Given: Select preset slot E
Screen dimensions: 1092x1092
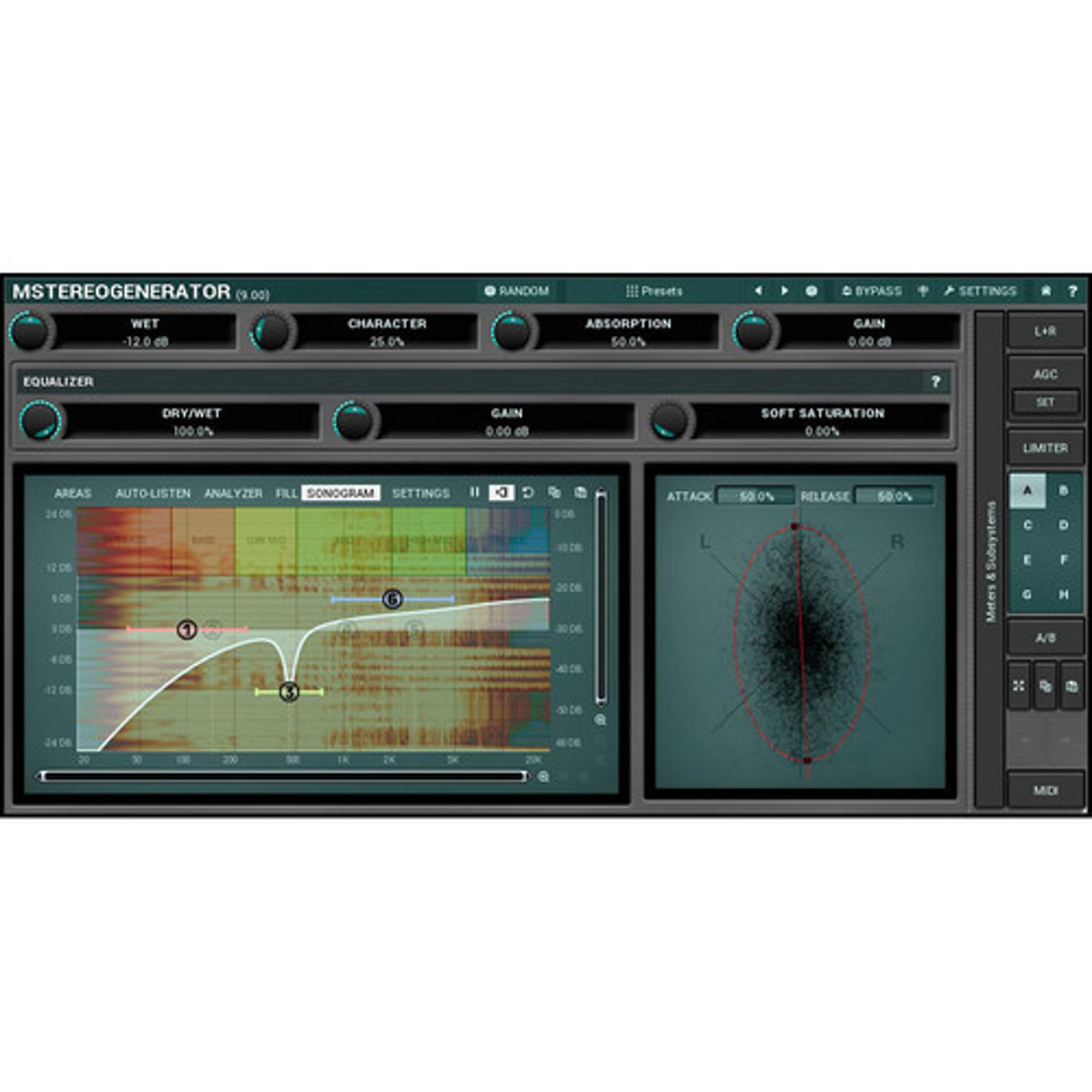Looking at the screenshot, I should click(x=1027, y=560).
